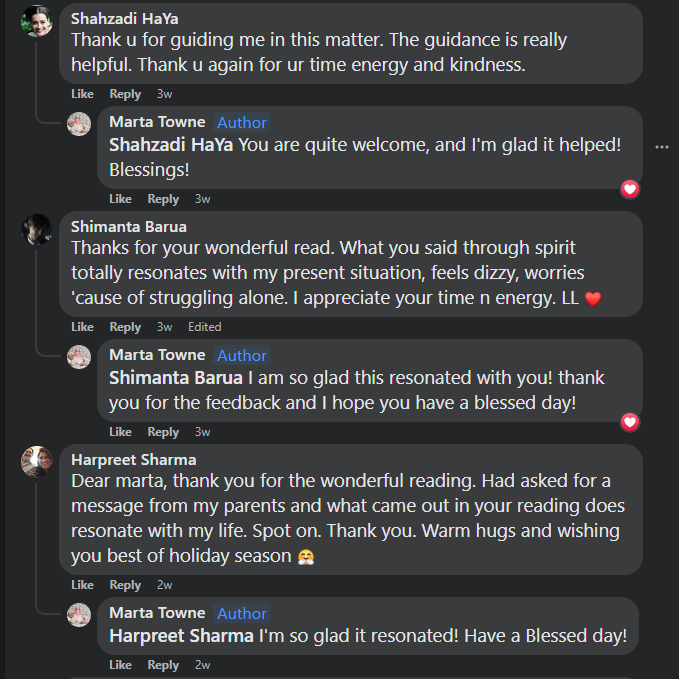Click heart reaction on reply to Shahzadi

629,189
